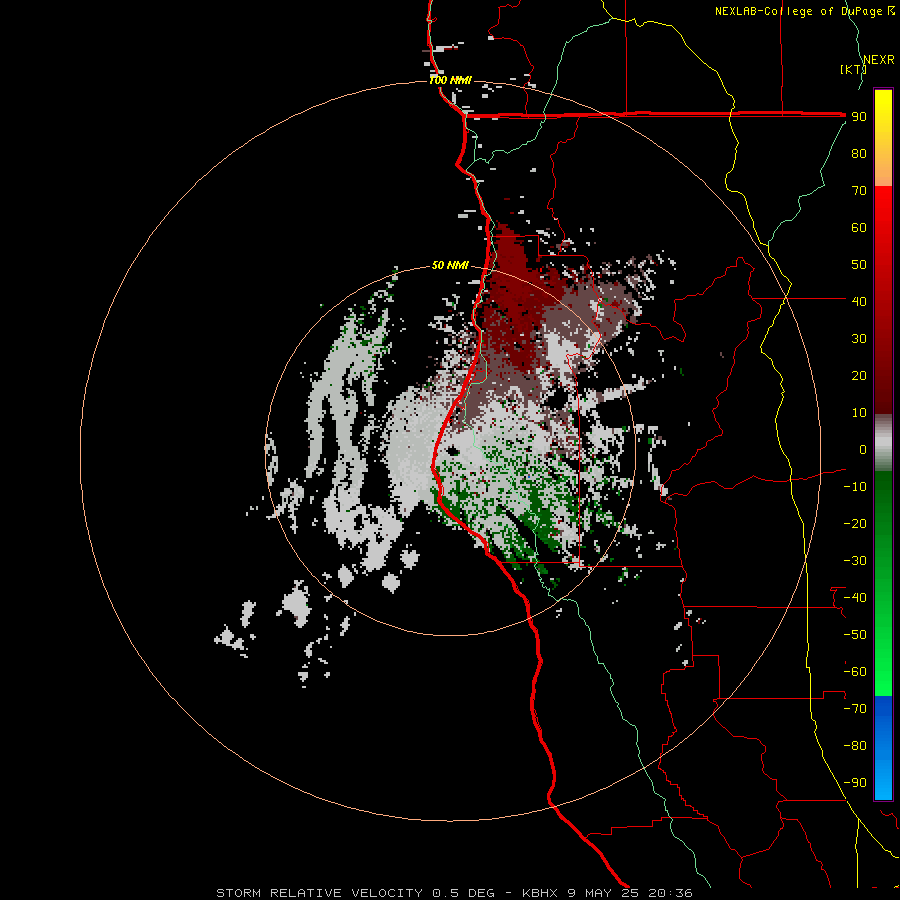Click the 80 value on velocity scale
Screen dimensions: 900x900
859,153
